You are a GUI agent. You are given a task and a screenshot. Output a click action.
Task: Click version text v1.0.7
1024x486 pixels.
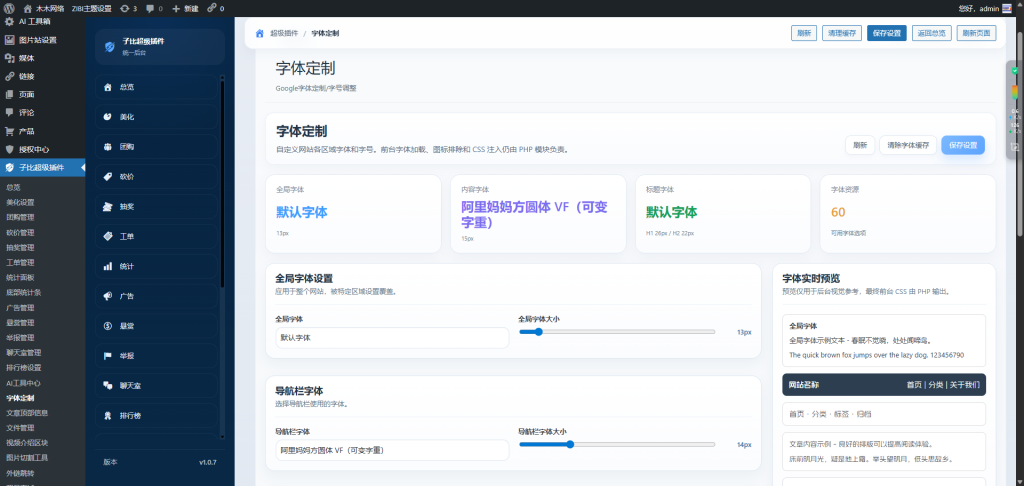[208, 462]
